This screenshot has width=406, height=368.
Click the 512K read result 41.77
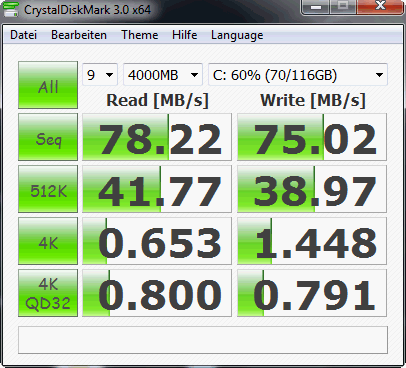click(x=157, y=189)
